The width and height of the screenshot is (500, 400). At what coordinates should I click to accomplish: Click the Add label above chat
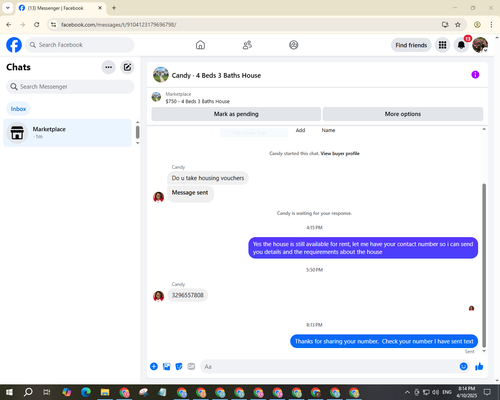point(300,130)
